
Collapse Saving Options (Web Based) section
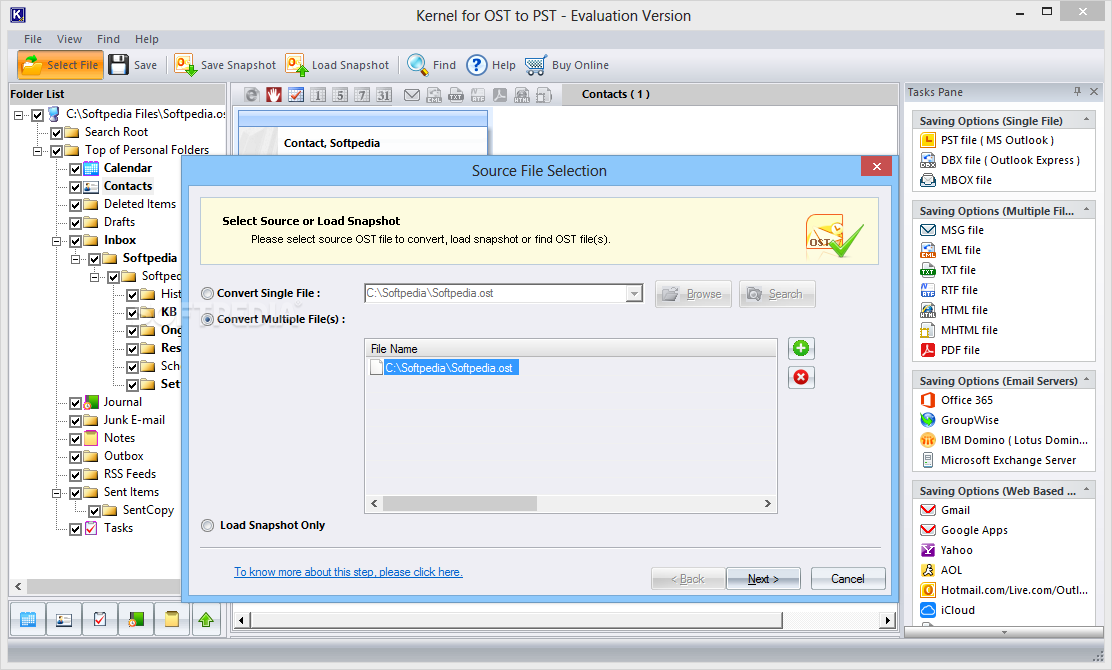tap(1086, 491)
